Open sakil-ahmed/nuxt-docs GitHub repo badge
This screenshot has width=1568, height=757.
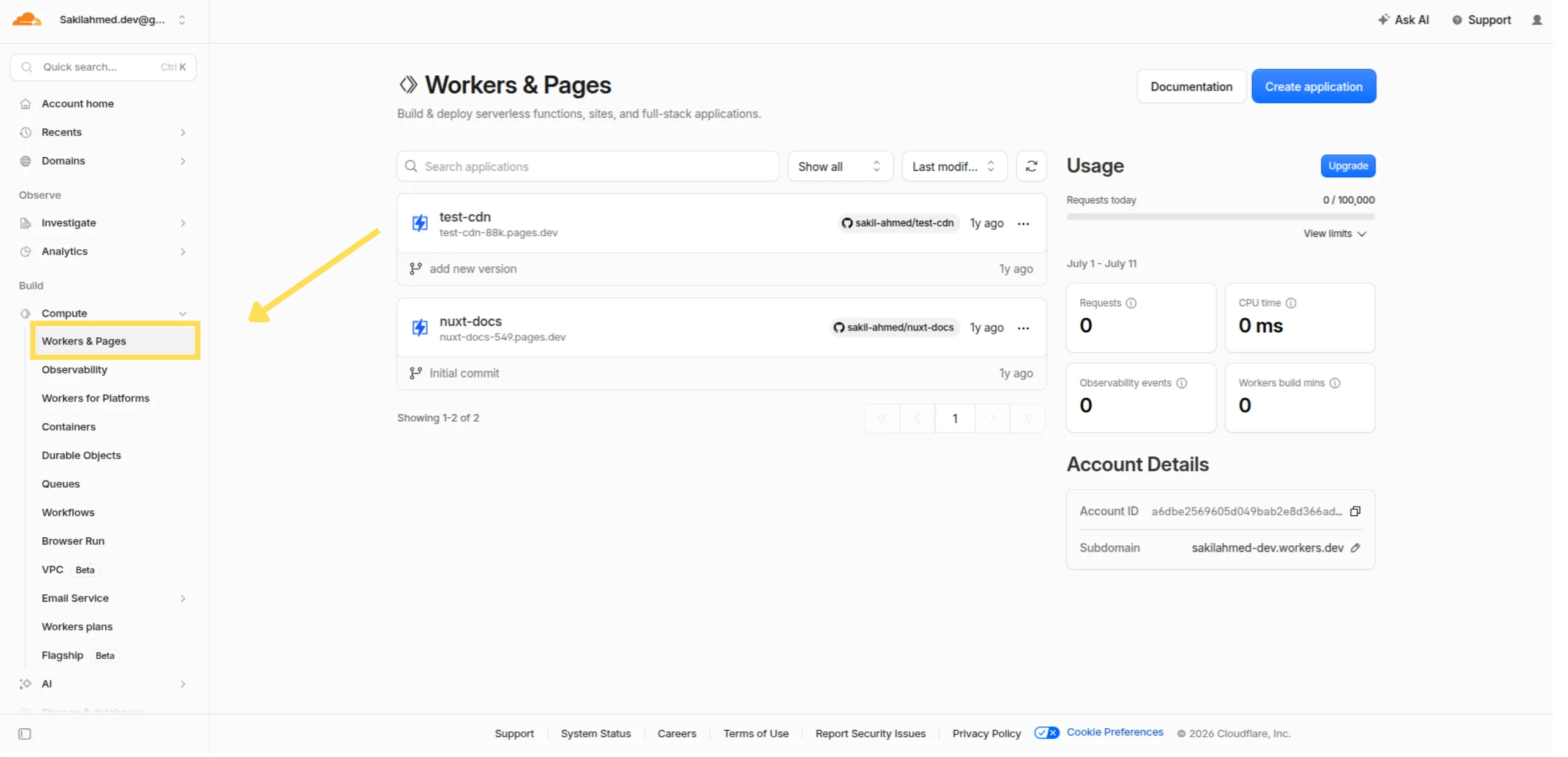tap(894, 328)
